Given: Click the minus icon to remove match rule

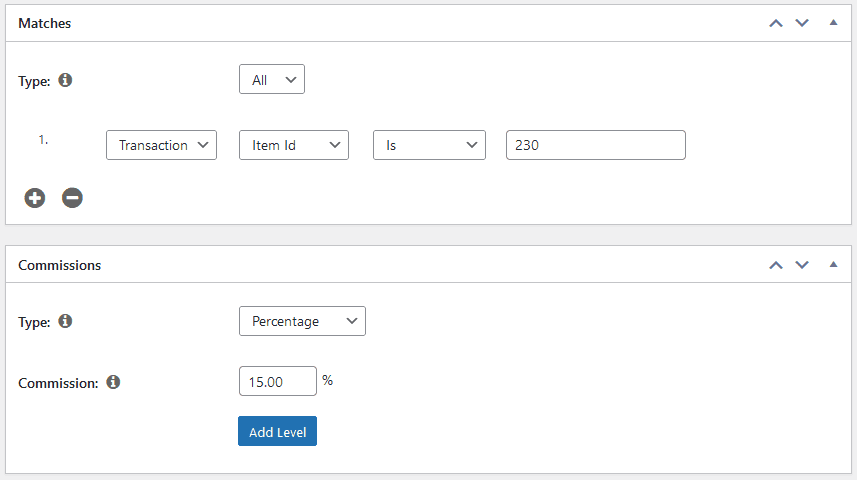Looking at the screenshot, I should (72, 198).
